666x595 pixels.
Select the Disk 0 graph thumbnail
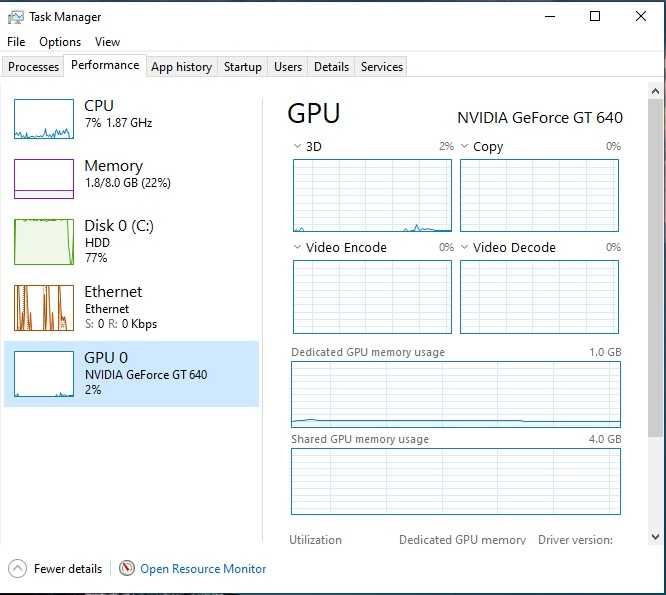pyautogui.click(x=44, y=241)
